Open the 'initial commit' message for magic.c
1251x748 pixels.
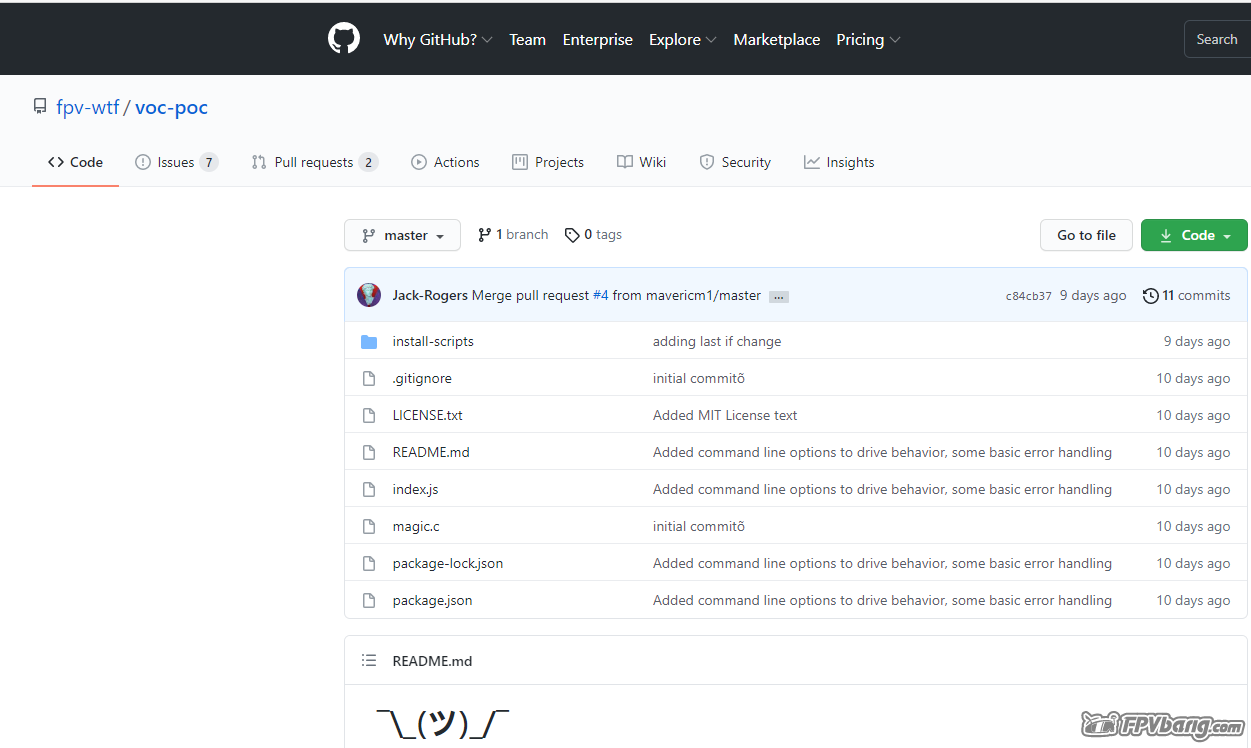pyautogui.click(x=699, y=527)
